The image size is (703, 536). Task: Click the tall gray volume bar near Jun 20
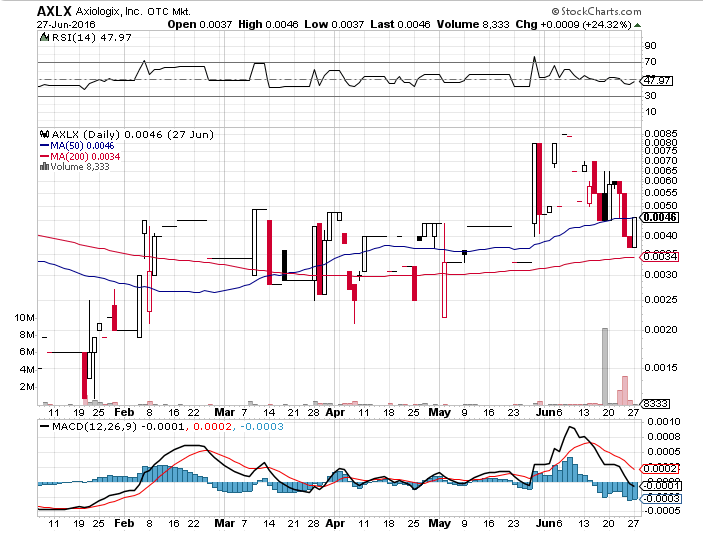pyautogui.click(x=605, y=366)
